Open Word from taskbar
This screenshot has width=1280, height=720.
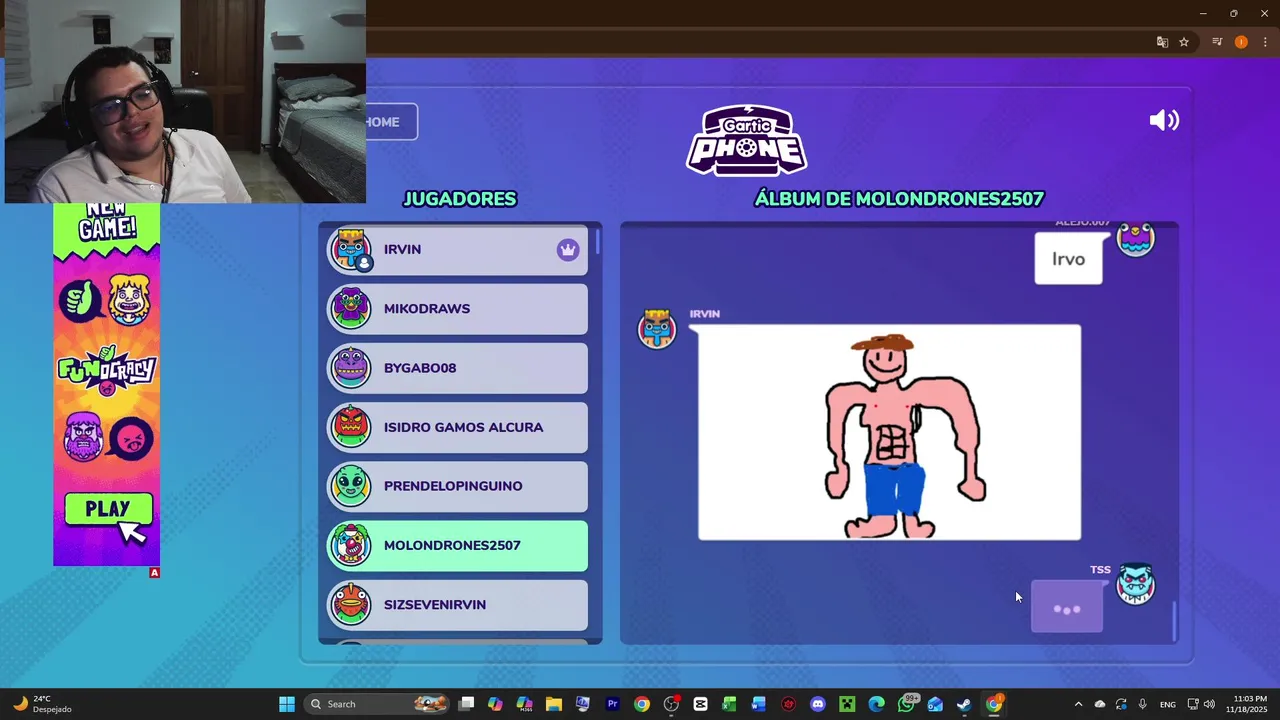point(759,704)
